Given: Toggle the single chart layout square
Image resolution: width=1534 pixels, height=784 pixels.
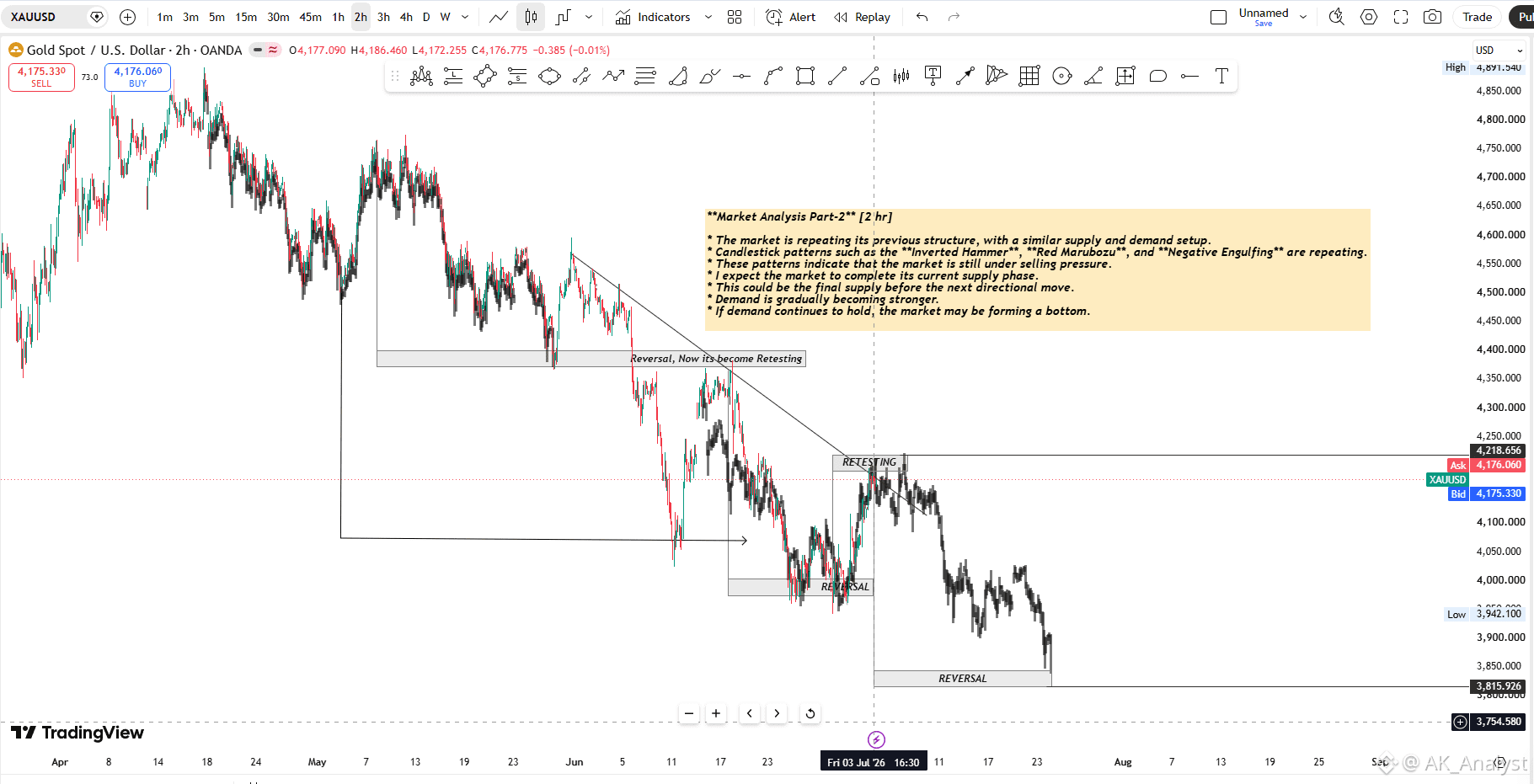Looking at the screenshot, I should (1218, 17).
